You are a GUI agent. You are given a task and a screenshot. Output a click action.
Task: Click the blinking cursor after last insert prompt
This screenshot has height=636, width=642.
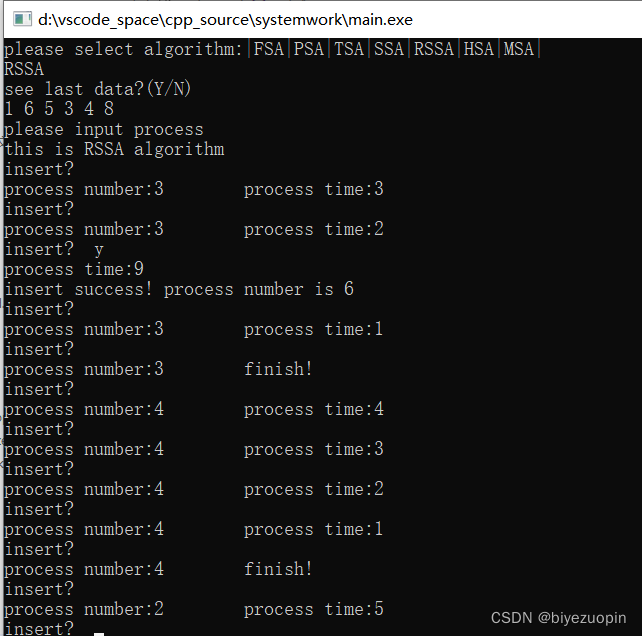tap(99, 634)
